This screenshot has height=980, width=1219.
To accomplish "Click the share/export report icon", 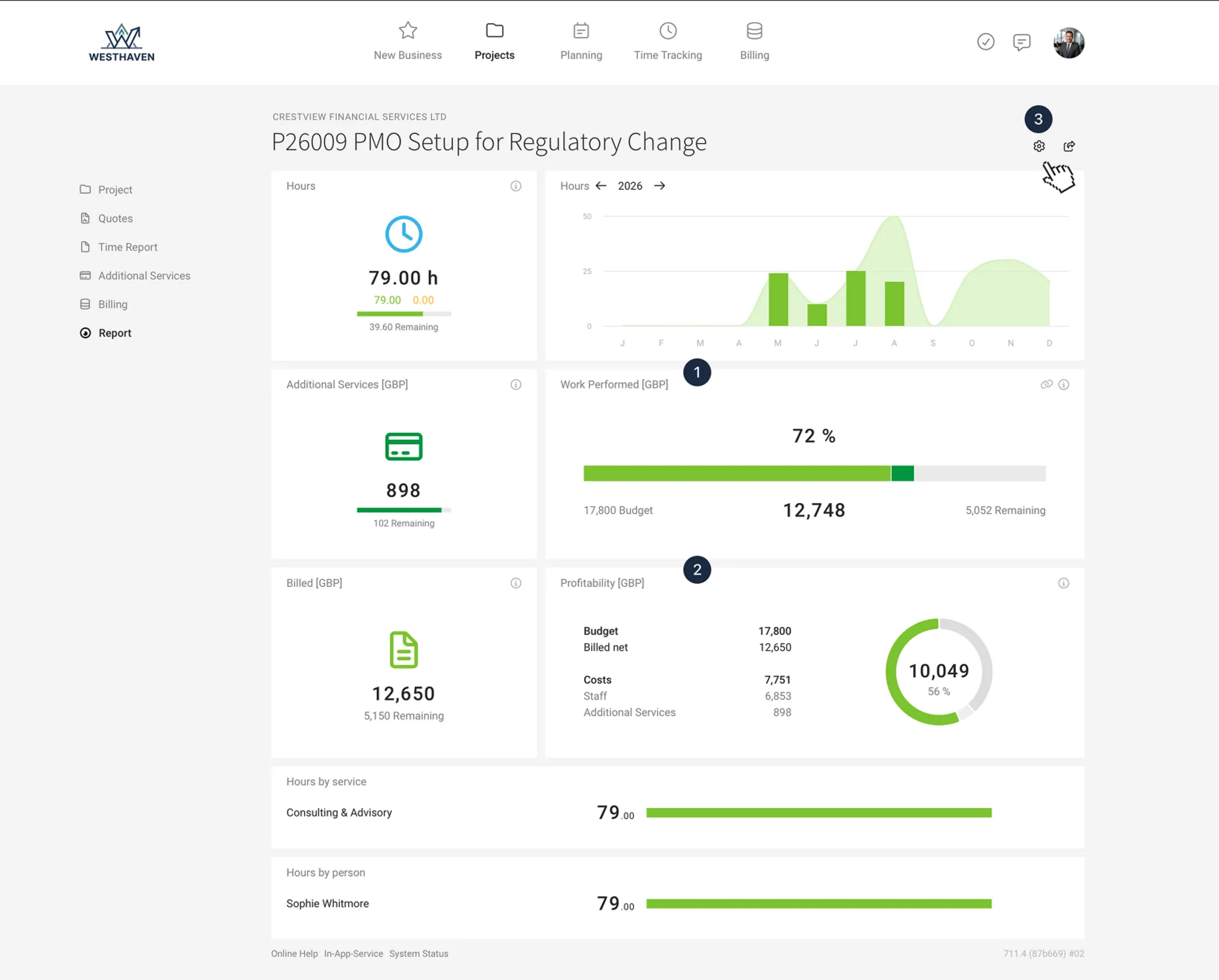I will coord(1069,146).
